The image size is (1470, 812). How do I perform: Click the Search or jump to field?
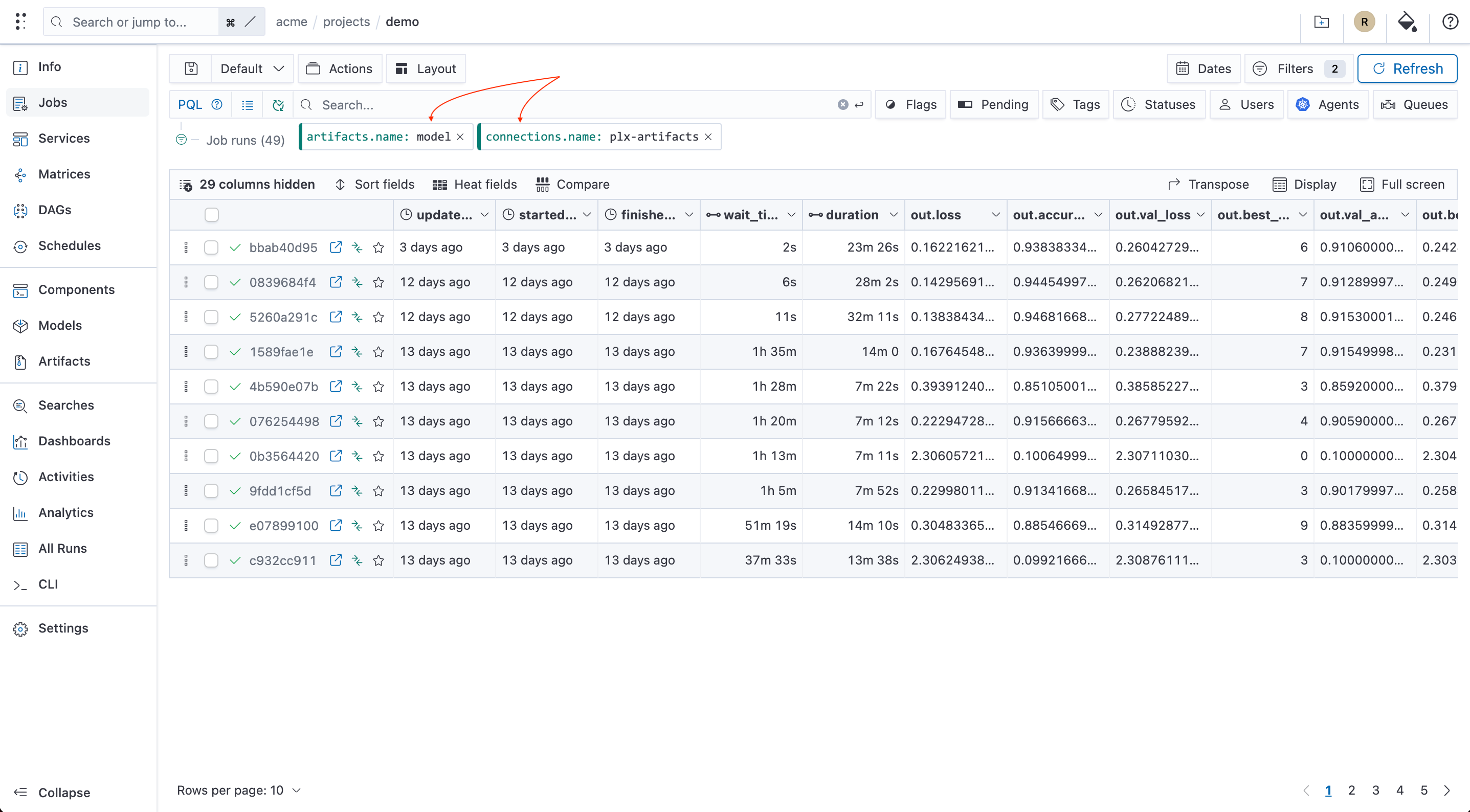point(131,21)
